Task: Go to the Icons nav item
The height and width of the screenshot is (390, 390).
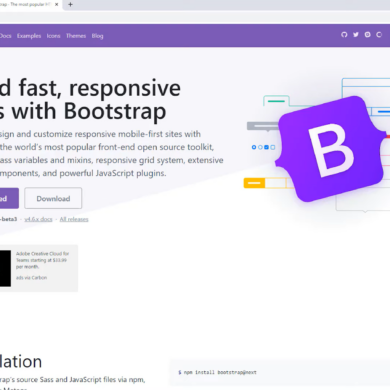Action: [53, 36]
